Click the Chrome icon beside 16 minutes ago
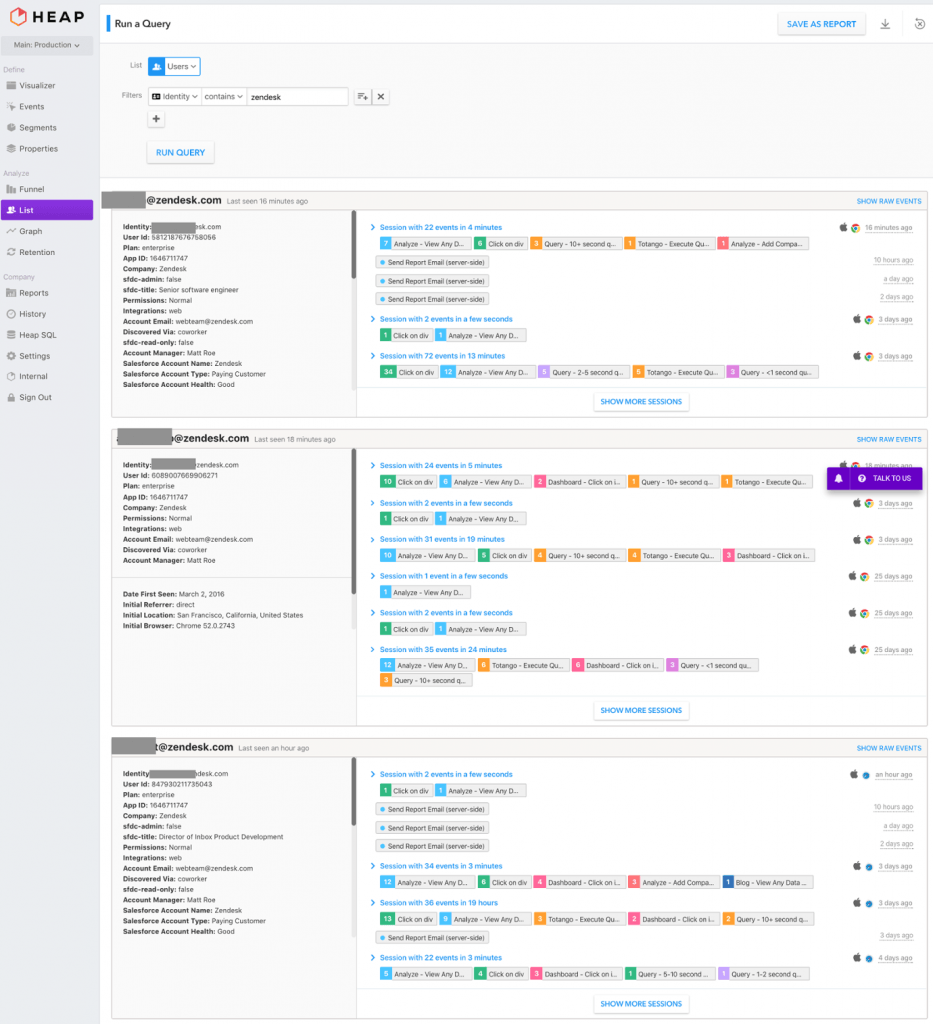933x1024 pixels. [855, 228]
